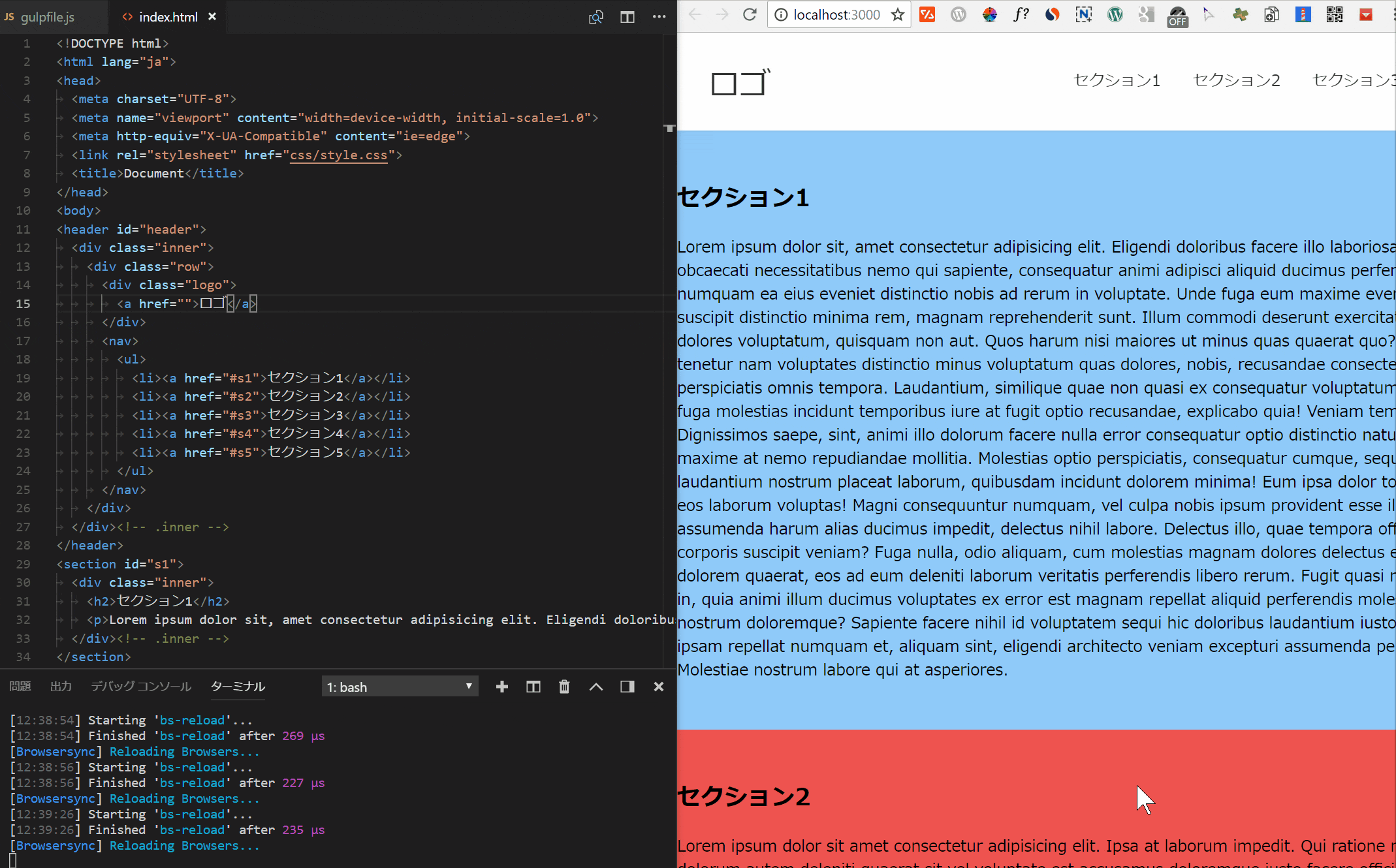Kill the terminal with trash icon
The image size is (1396, 868).
[564, 687]
